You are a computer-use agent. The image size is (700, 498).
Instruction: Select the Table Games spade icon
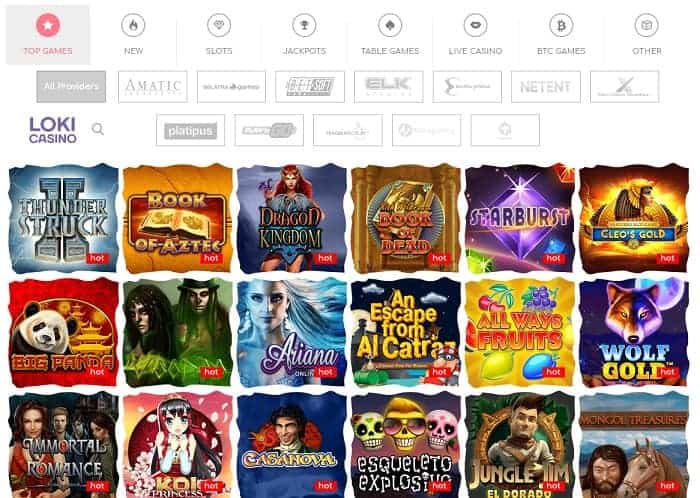(x=390, y=25)
